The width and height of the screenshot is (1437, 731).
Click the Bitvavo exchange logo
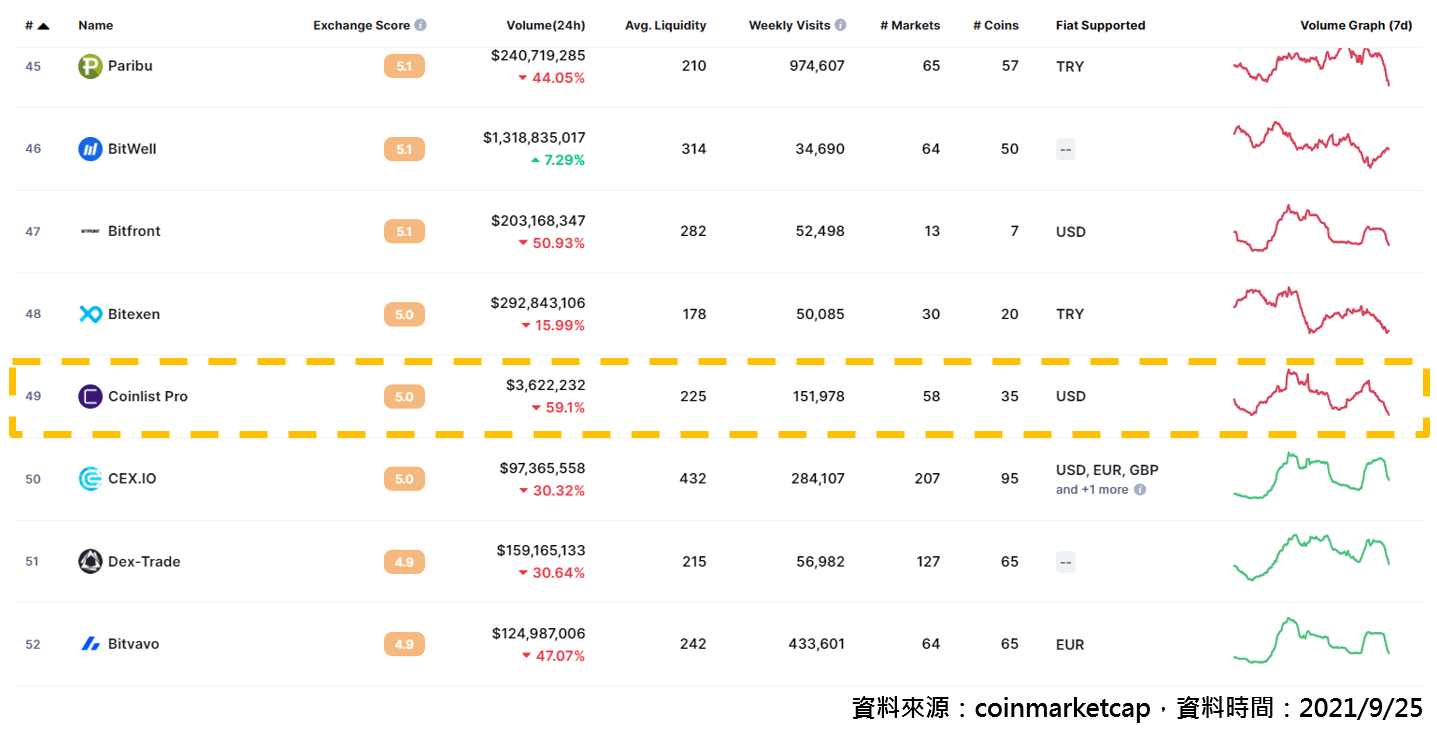(90, 644)
